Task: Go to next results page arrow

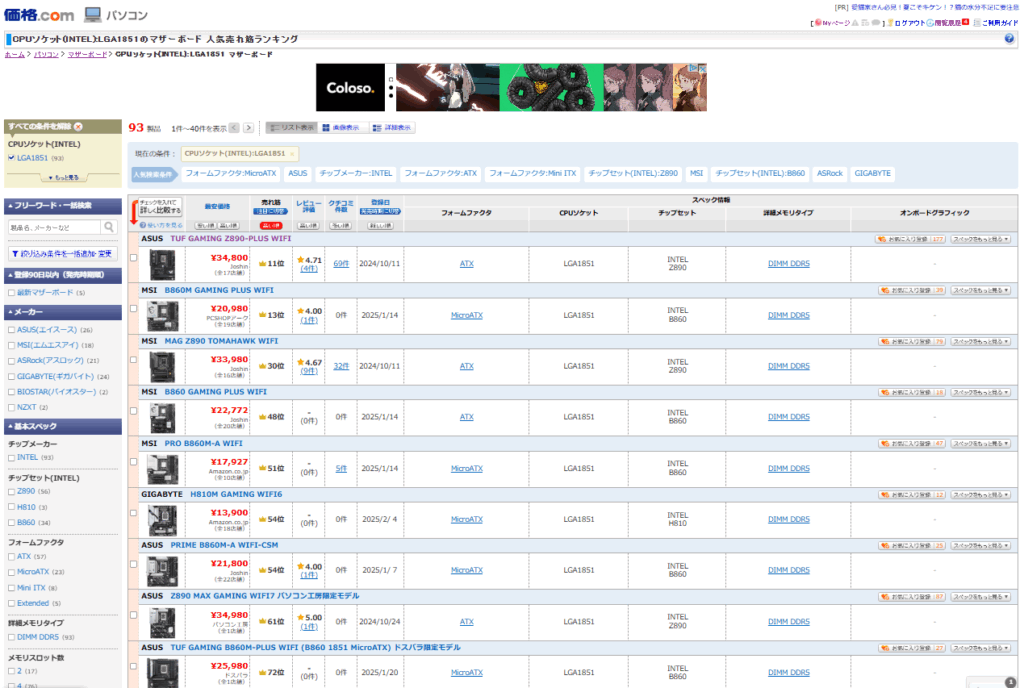Action: [x=249, y=128]
